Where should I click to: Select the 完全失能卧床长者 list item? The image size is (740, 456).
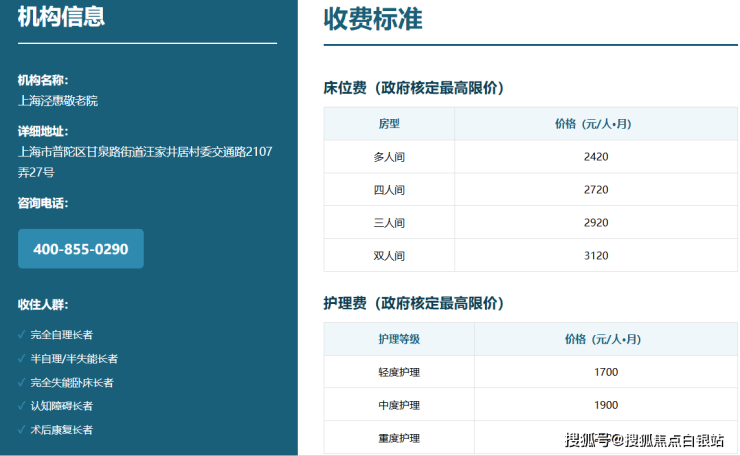pyautogui.click(x=72, y=382)
